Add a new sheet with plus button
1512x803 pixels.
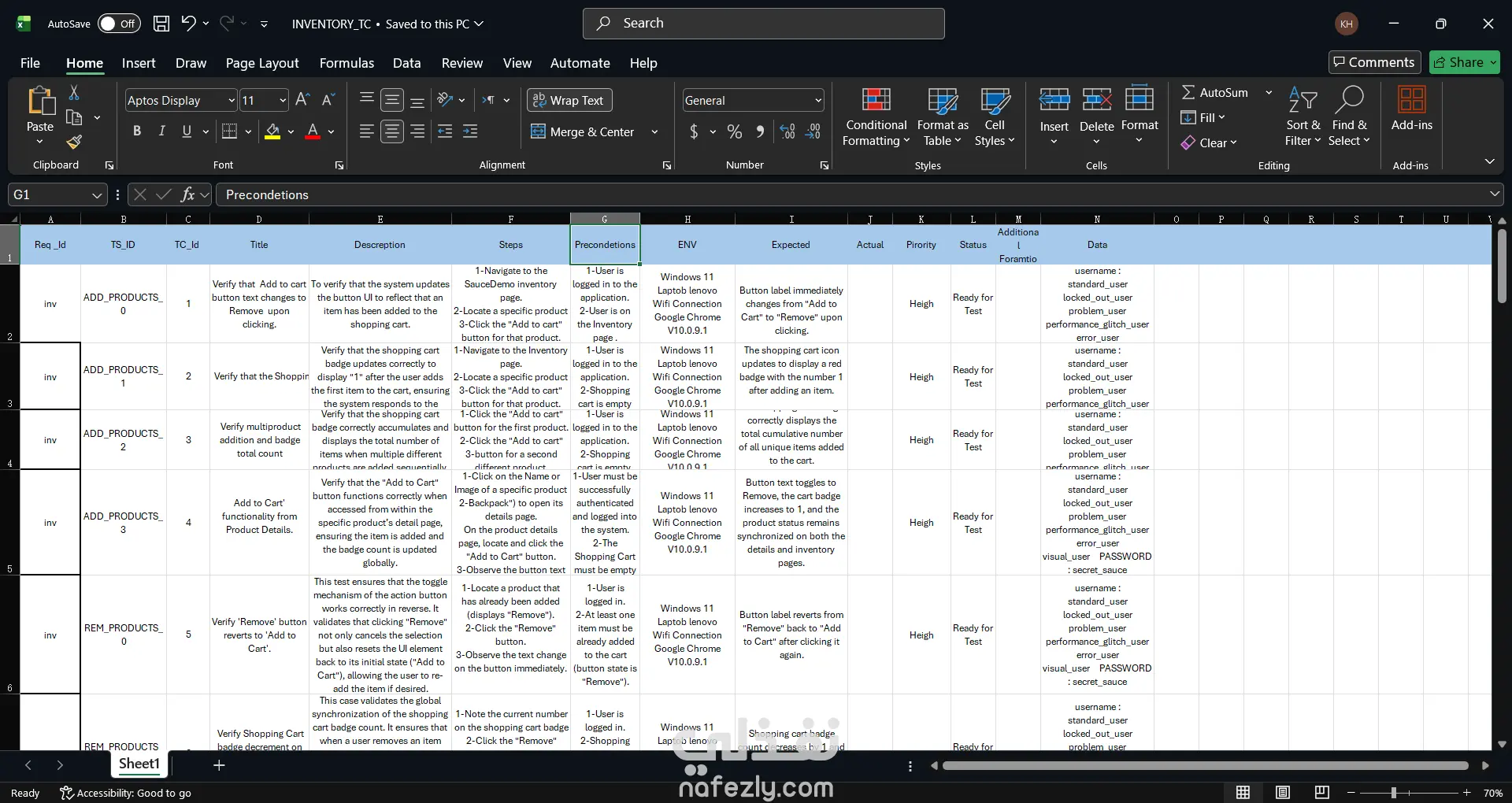point(220,764)
